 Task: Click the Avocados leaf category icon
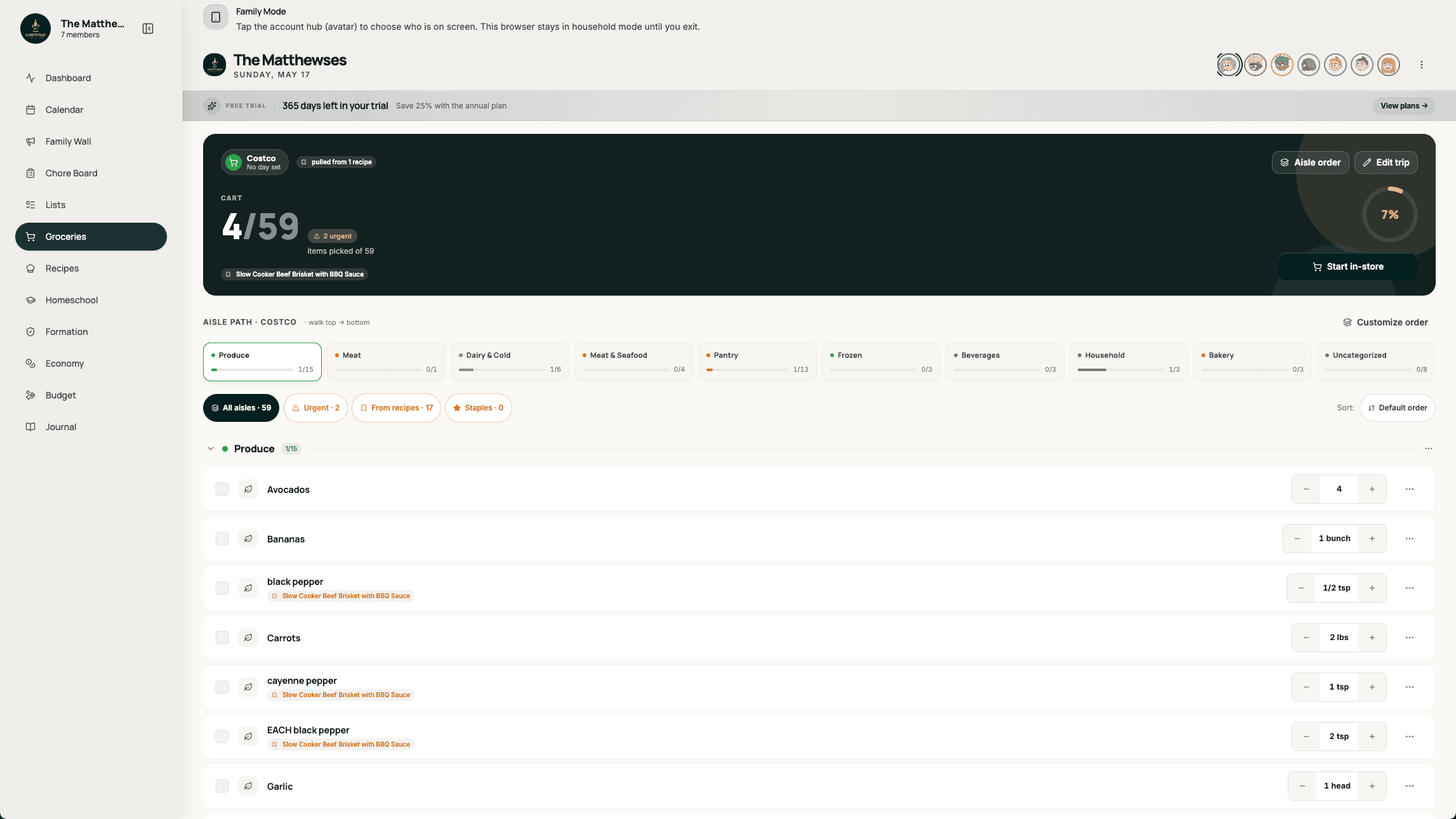point(248,489)
